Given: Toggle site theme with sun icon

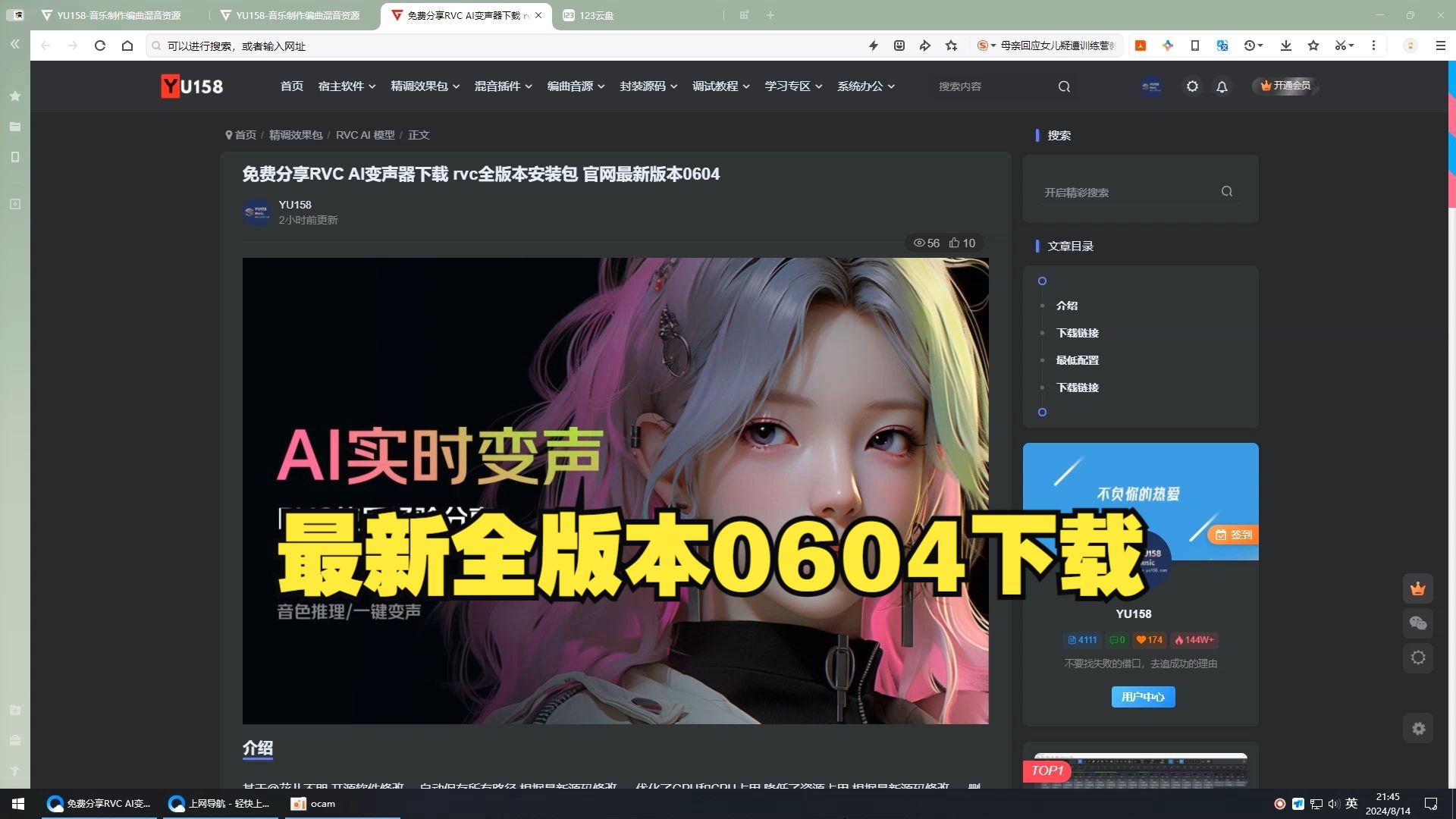Looking at the screenshot, I should coord(1192,86).
